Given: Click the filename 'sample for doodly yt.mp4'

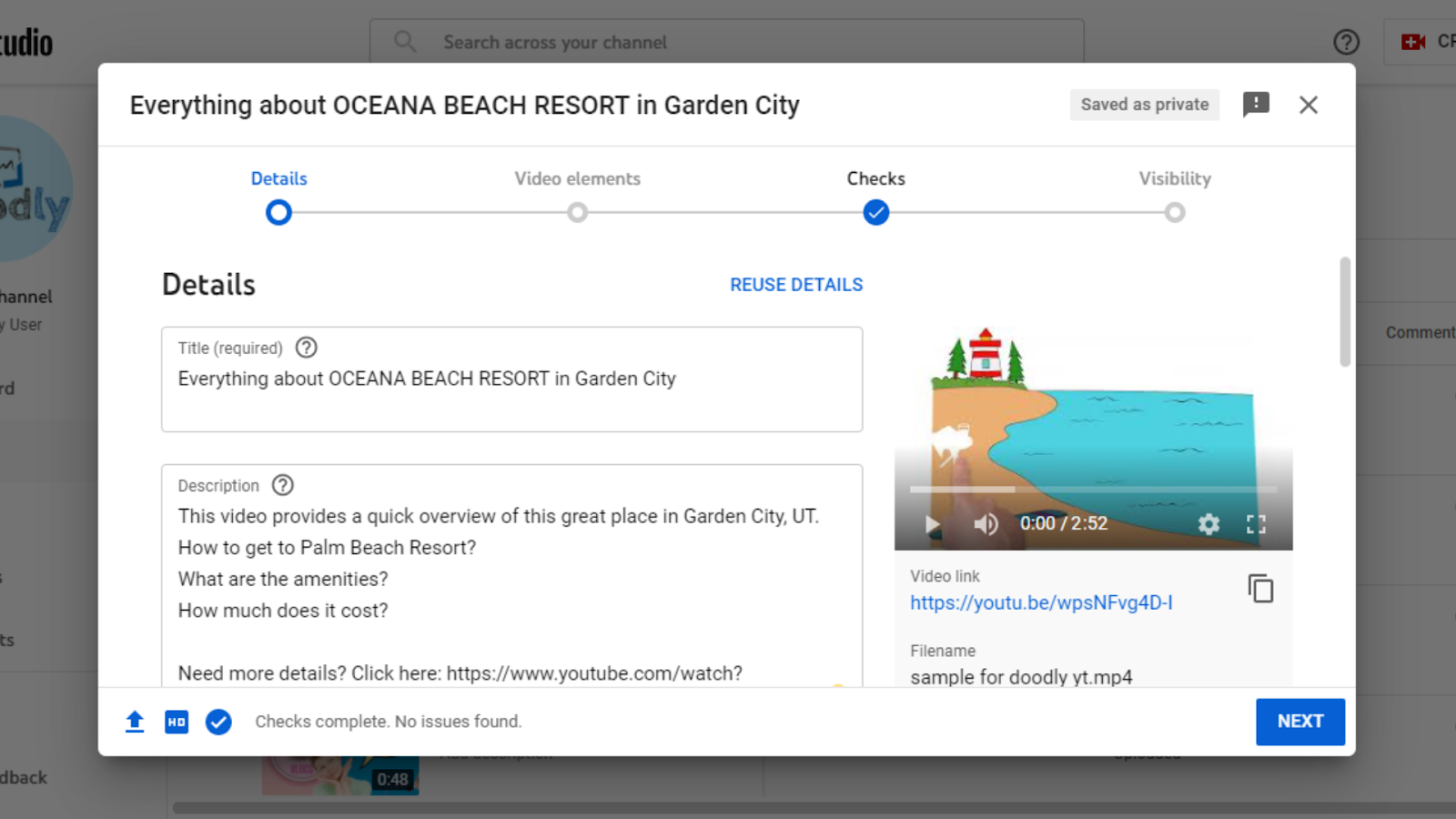Looking at the screenshot, I should pyautogui.click(x=1021, y=677).
